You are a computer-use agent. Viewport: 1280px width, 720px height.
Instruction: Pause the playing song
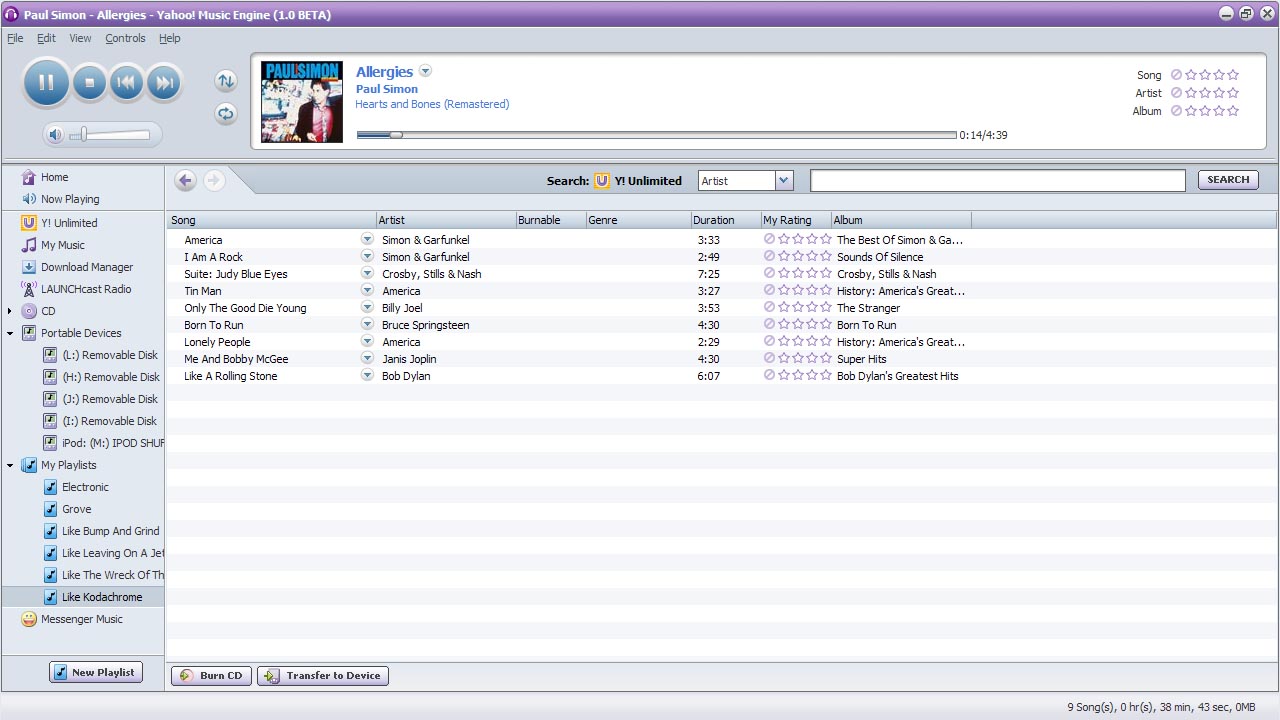pos(46,83)
